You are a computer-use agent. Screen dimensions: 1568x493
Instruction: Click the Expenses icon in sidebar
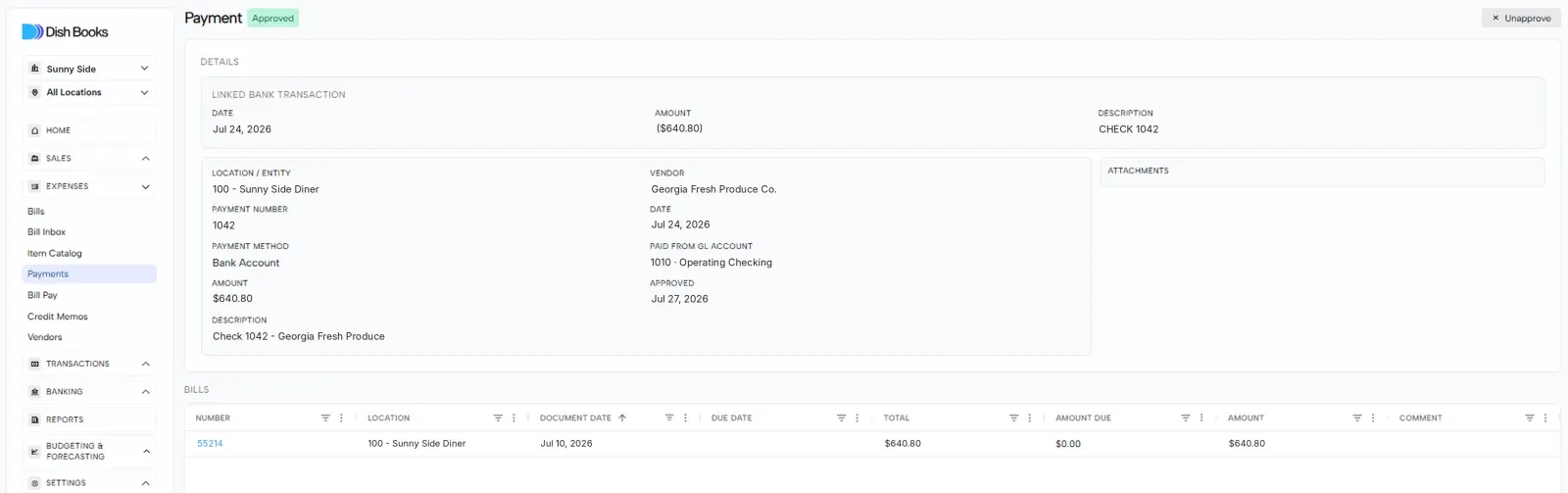[35, 186]
